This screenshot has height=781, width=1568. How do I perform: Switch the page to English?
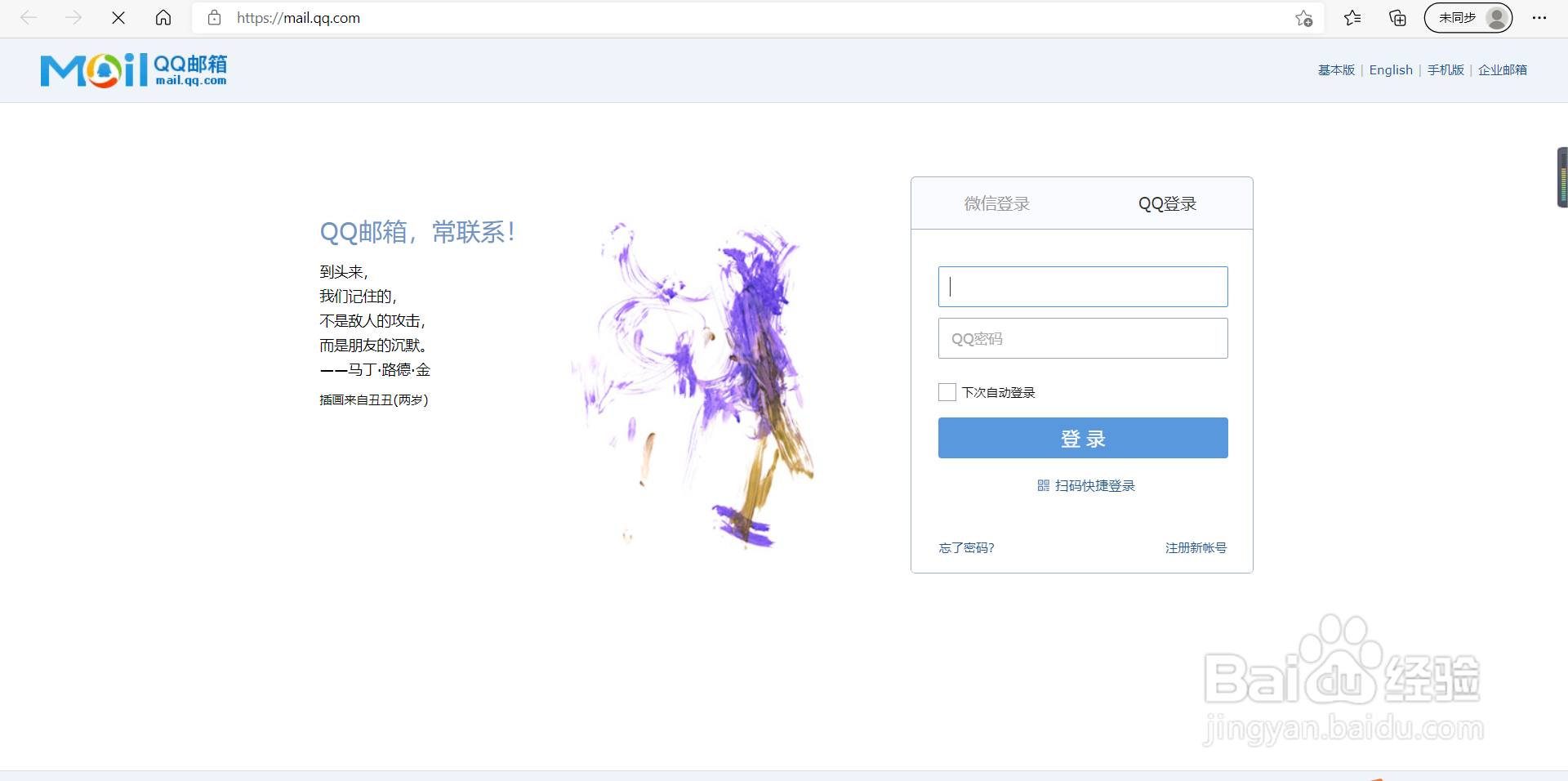[x=1390, y=70]
